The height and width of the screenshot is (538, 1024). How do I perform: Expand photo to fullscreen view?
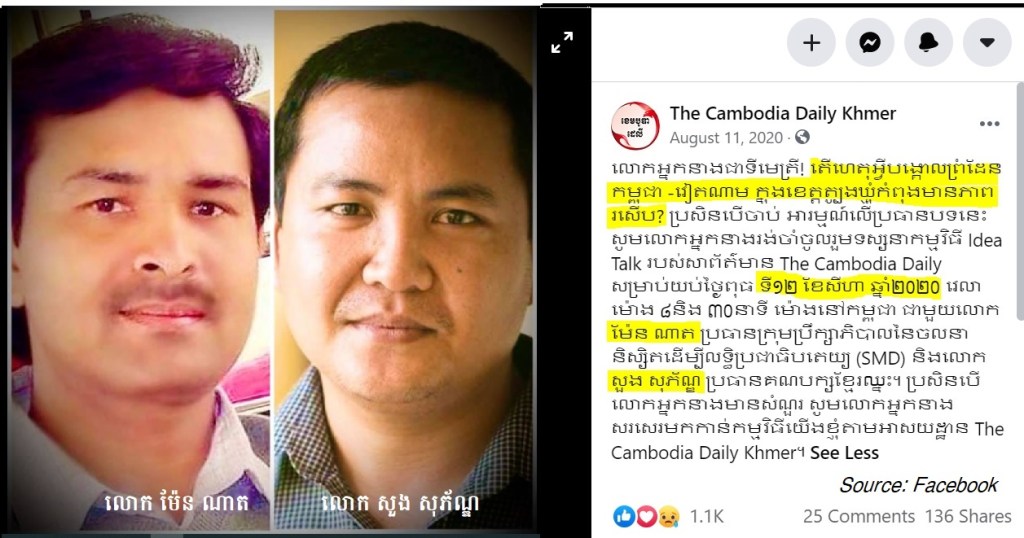click(562, 42)
